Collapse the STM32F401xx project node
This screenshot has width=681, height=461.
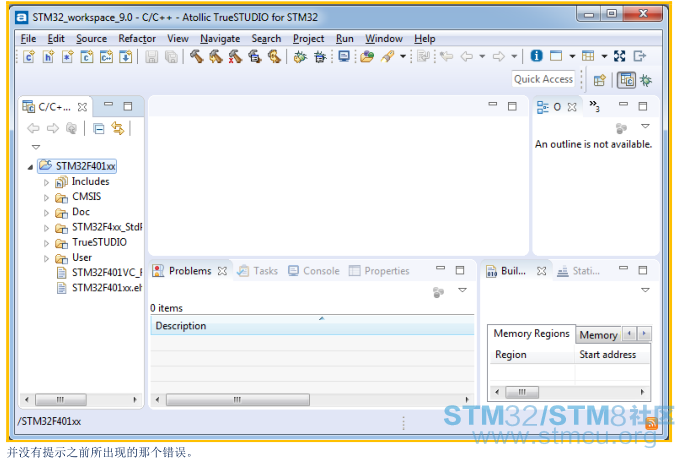coord(30,167)
